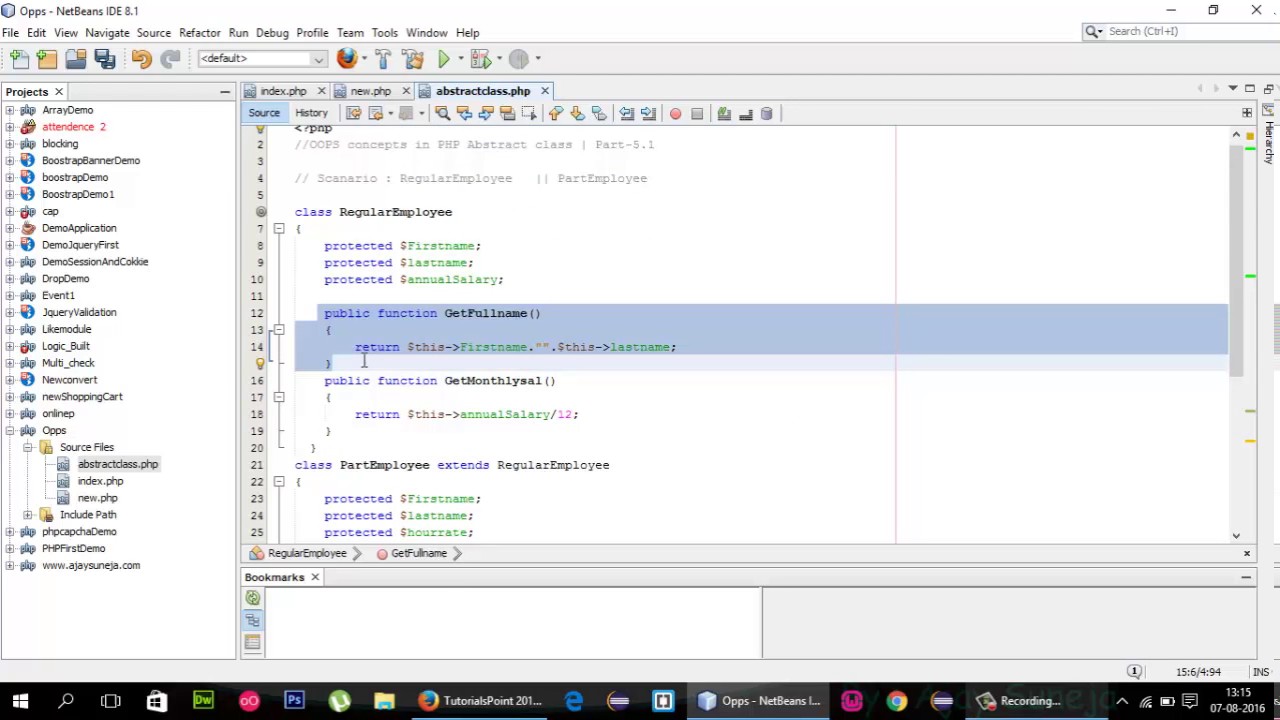Image resolution: width=1280 pixels, height=720 pixels.
Task: Run the project with green play icon
Action: (443, 59)
